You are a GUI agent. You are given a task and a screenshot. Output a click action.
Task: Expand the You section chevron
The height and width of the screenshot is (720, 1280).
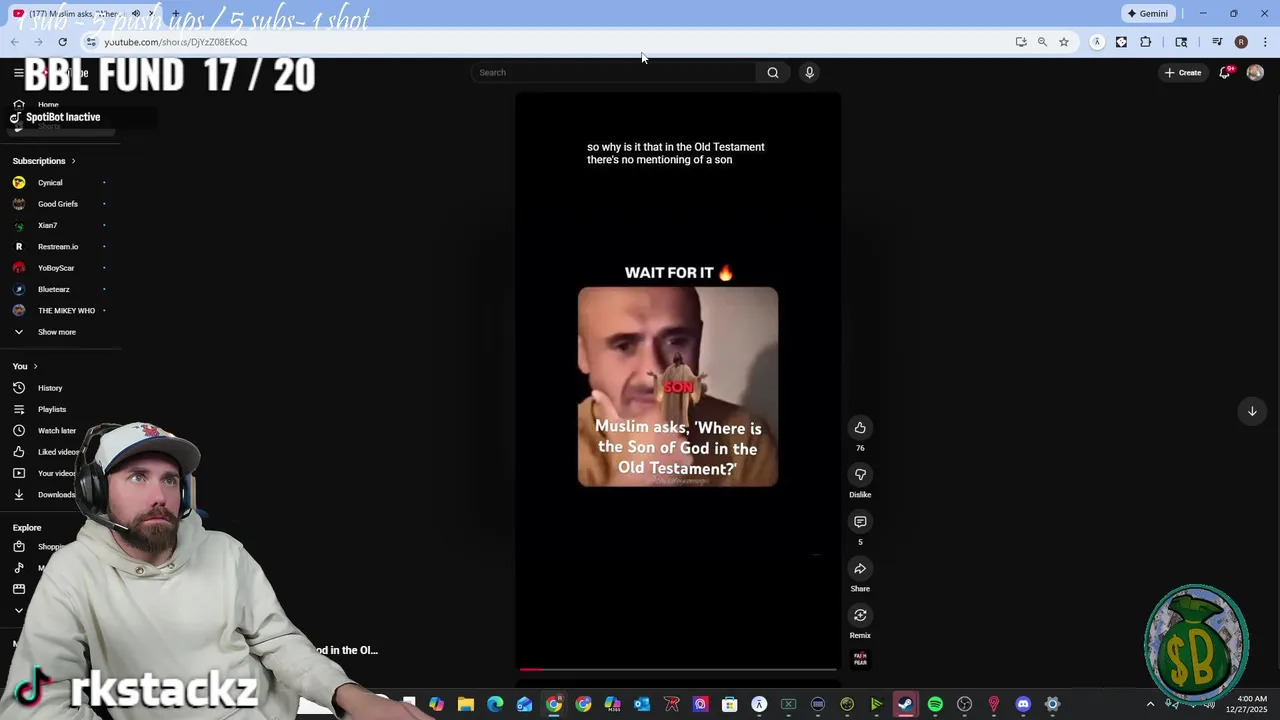[35, 366]
